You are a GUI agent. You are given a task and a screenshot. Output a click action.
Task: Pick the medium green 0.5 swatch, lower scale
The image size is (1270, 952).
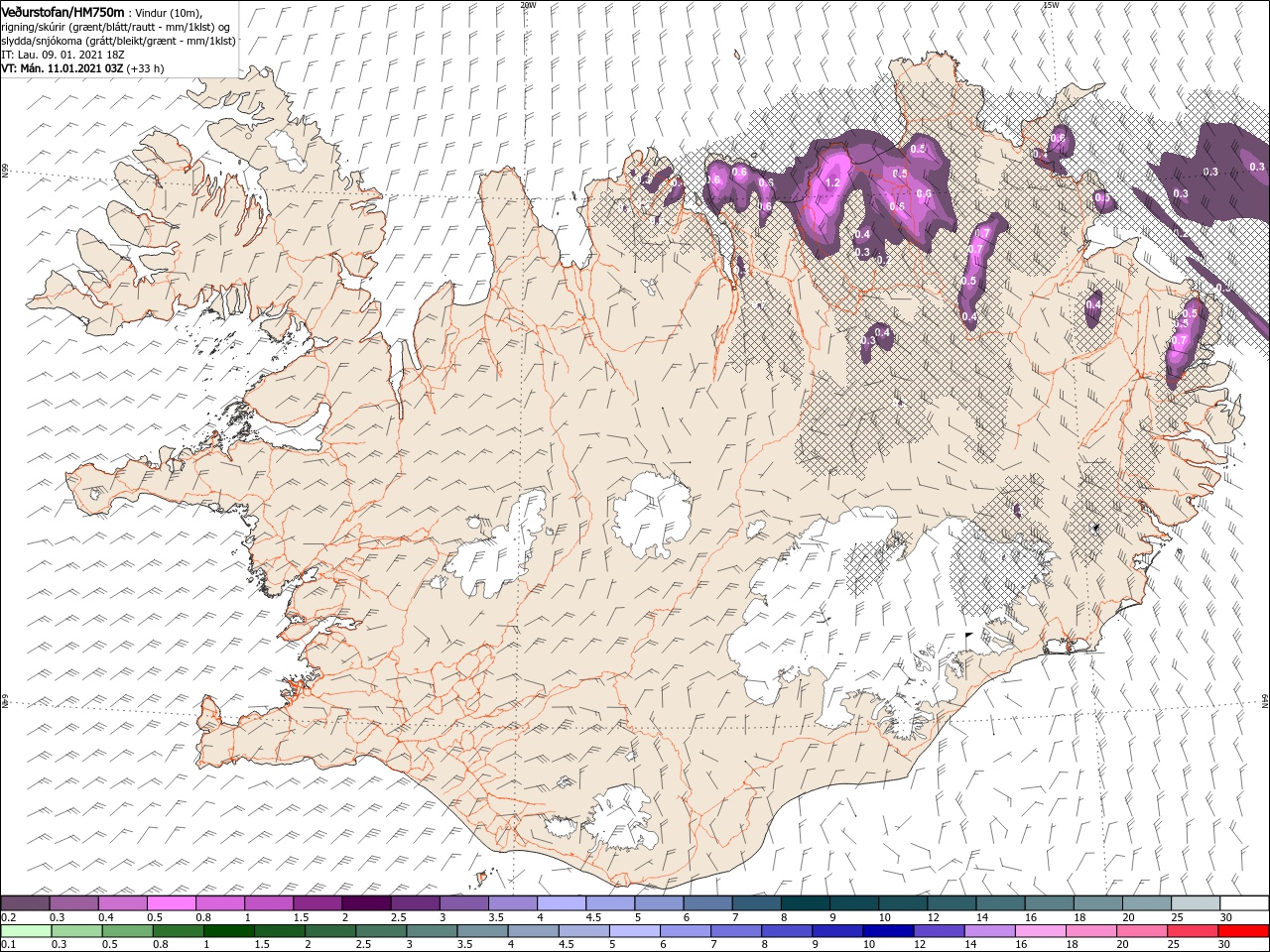[x=127, y=931]
